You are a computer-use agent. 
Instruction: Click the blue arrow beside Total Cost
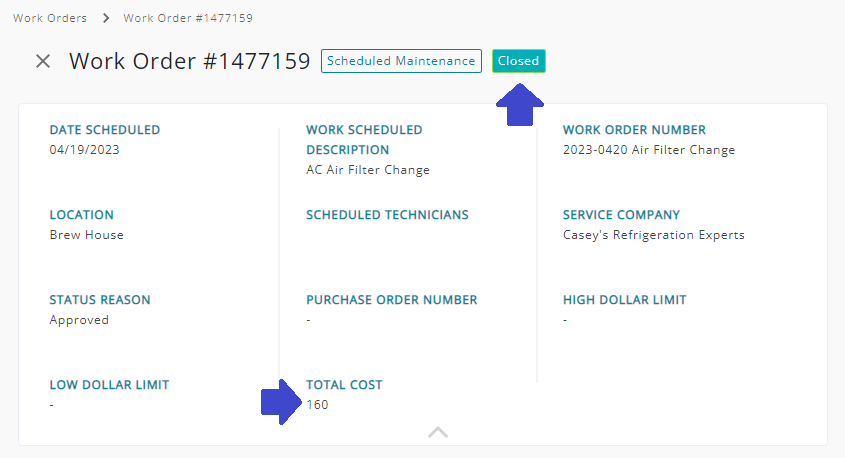[281, 402]
